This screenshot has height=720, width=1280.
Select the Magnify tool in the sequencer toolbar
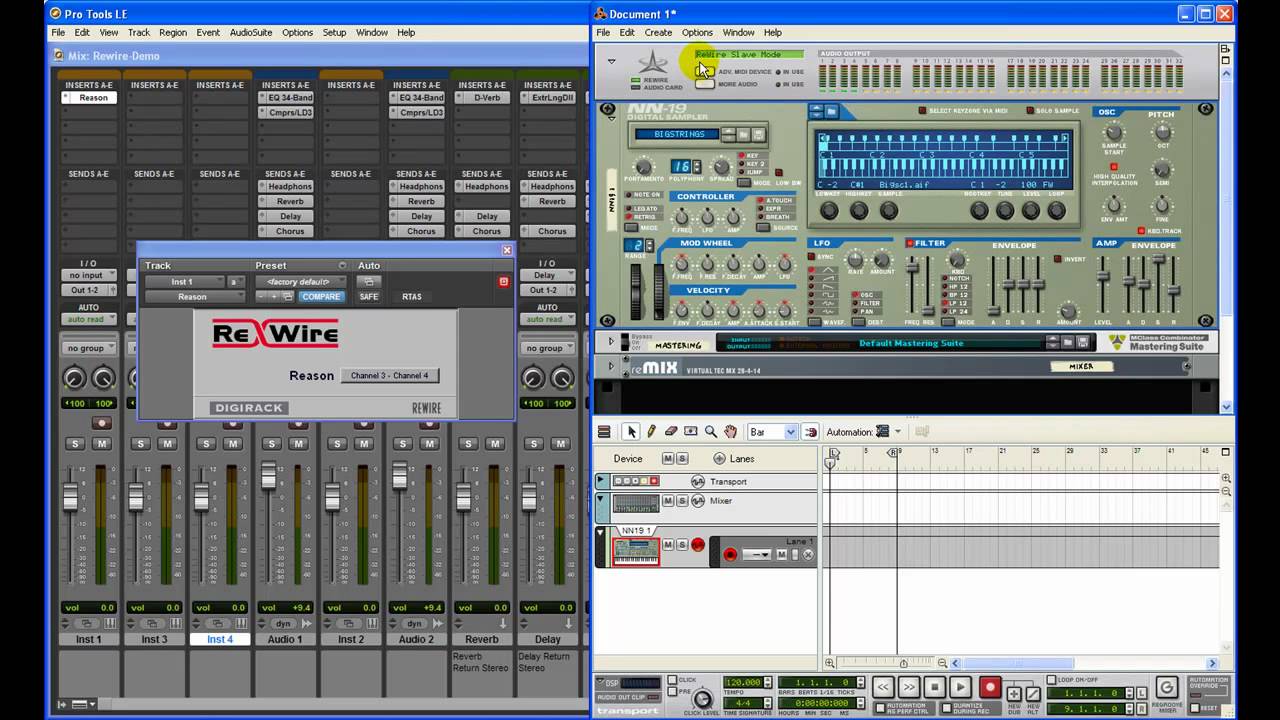click(x=711, y=432)
